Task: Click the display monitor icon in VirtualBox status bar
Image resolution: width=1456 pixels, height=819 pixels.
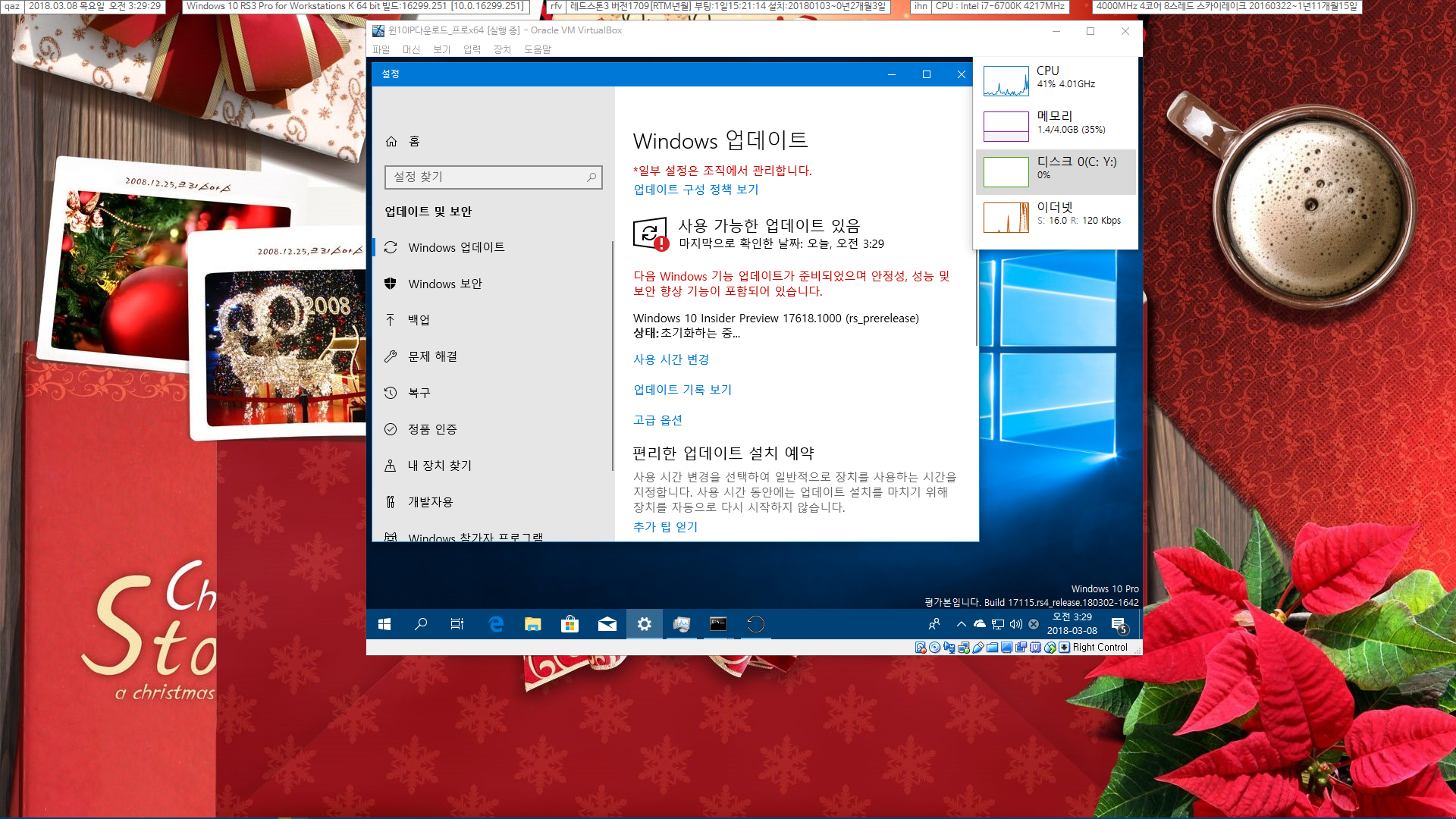Action: 1006,647
